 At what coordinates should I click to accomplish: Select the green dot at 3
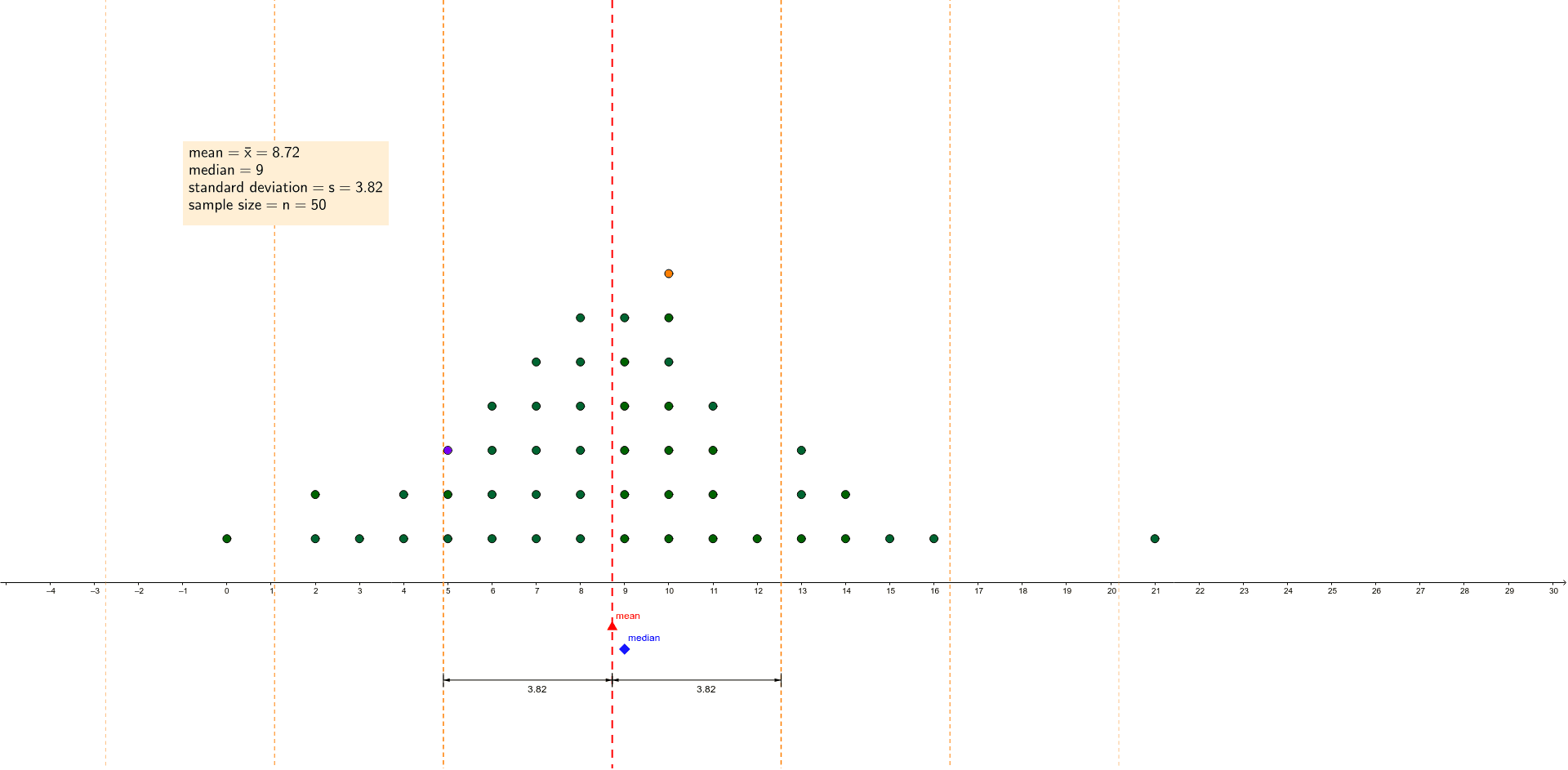tap(359, 539)
